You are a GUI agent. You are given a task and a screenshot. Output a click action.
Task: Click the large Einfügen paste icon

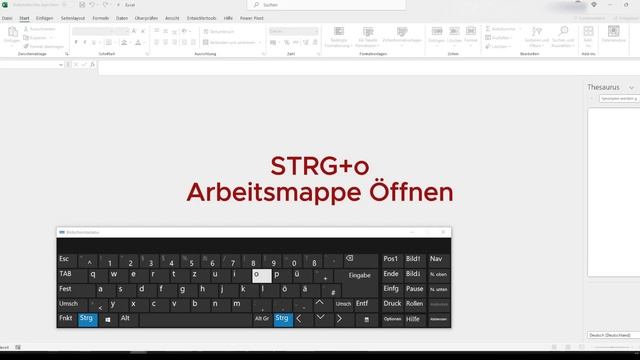[x=12, y=32]
